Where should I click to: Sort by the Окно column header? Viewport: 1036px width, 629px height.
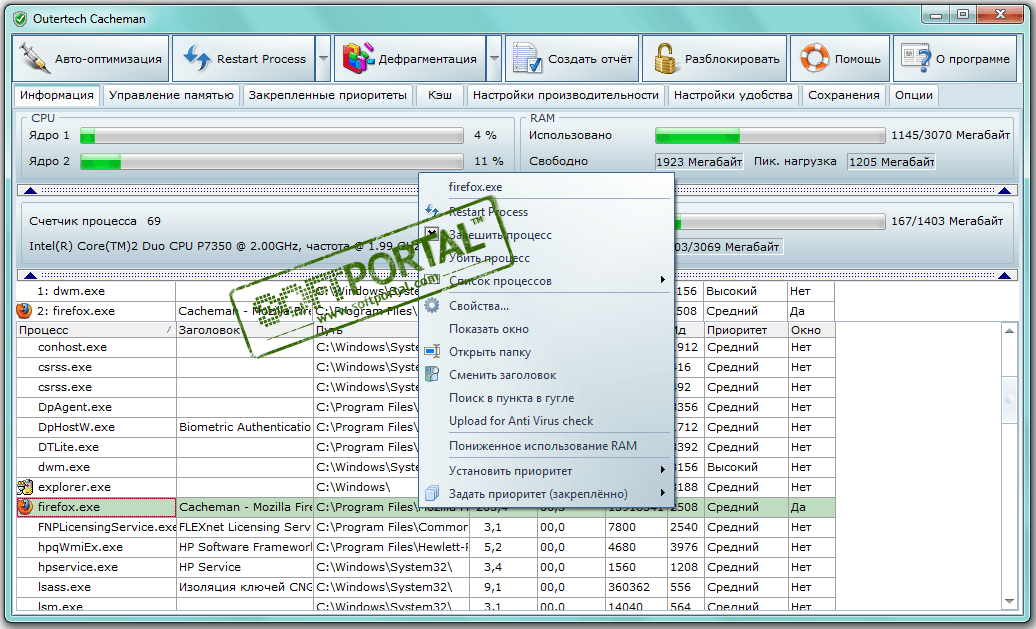coord(811,330)
